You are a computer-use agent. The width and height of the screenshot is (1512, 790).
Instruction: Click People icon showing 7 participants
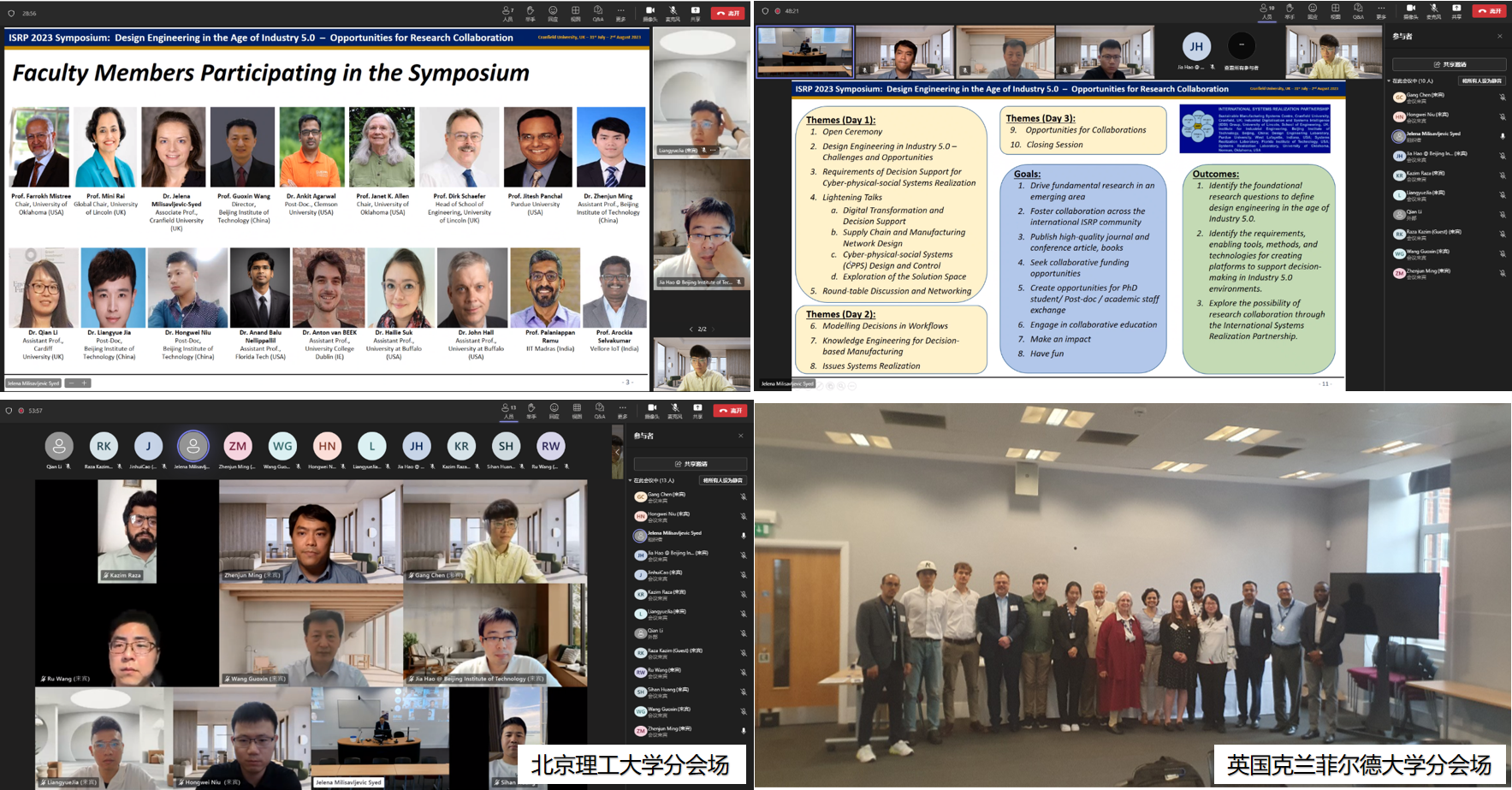[x=507, y=13]
